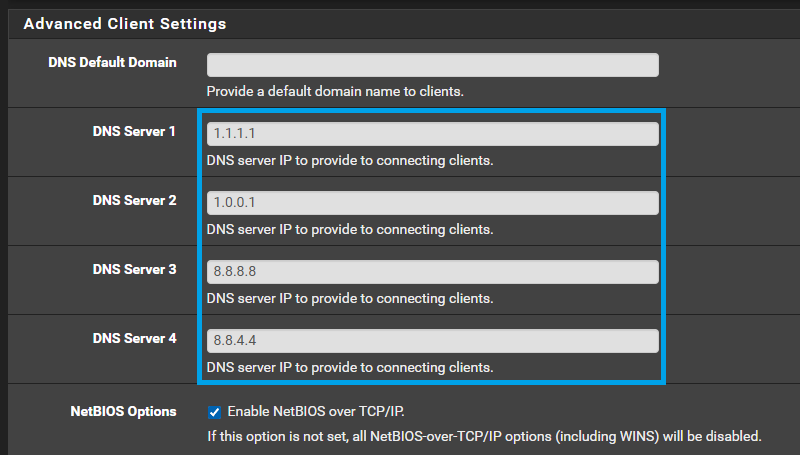800x455 pixels.
Task: Click the help text under DNS Server 2
Action: [x=350, y=230]
